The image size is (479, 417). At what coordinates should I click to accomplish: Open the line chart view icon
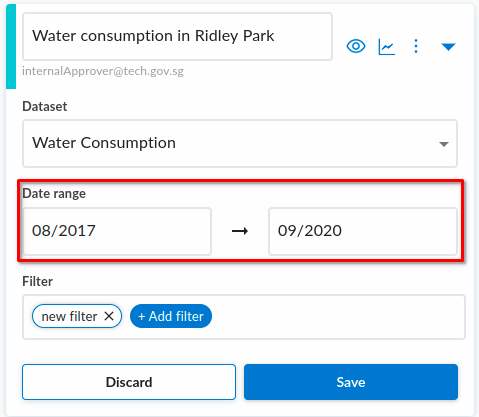(386, 47)
